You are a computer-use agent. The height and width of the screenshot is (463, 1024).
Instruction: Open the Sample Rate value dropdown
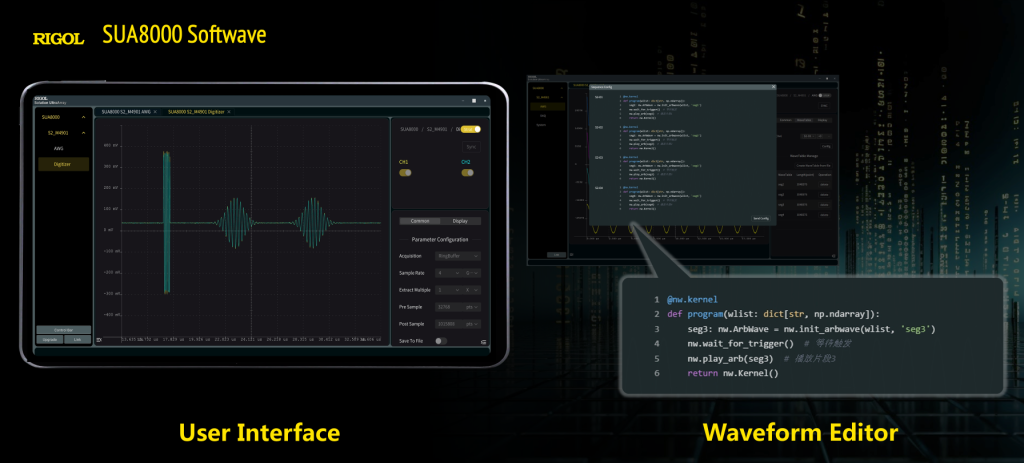point(449,272)
